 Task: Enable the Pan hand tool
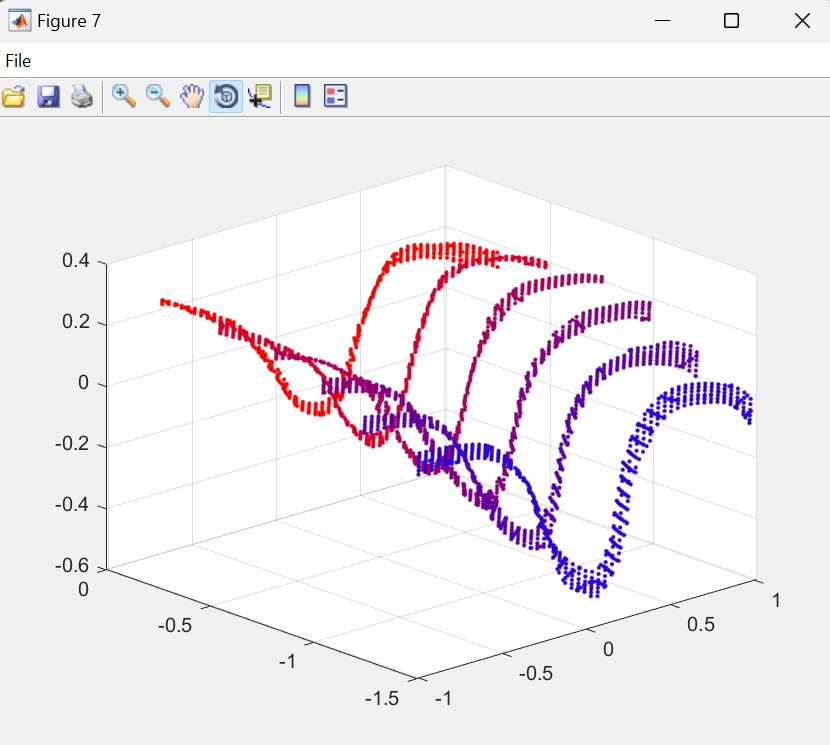pos(191,96)
